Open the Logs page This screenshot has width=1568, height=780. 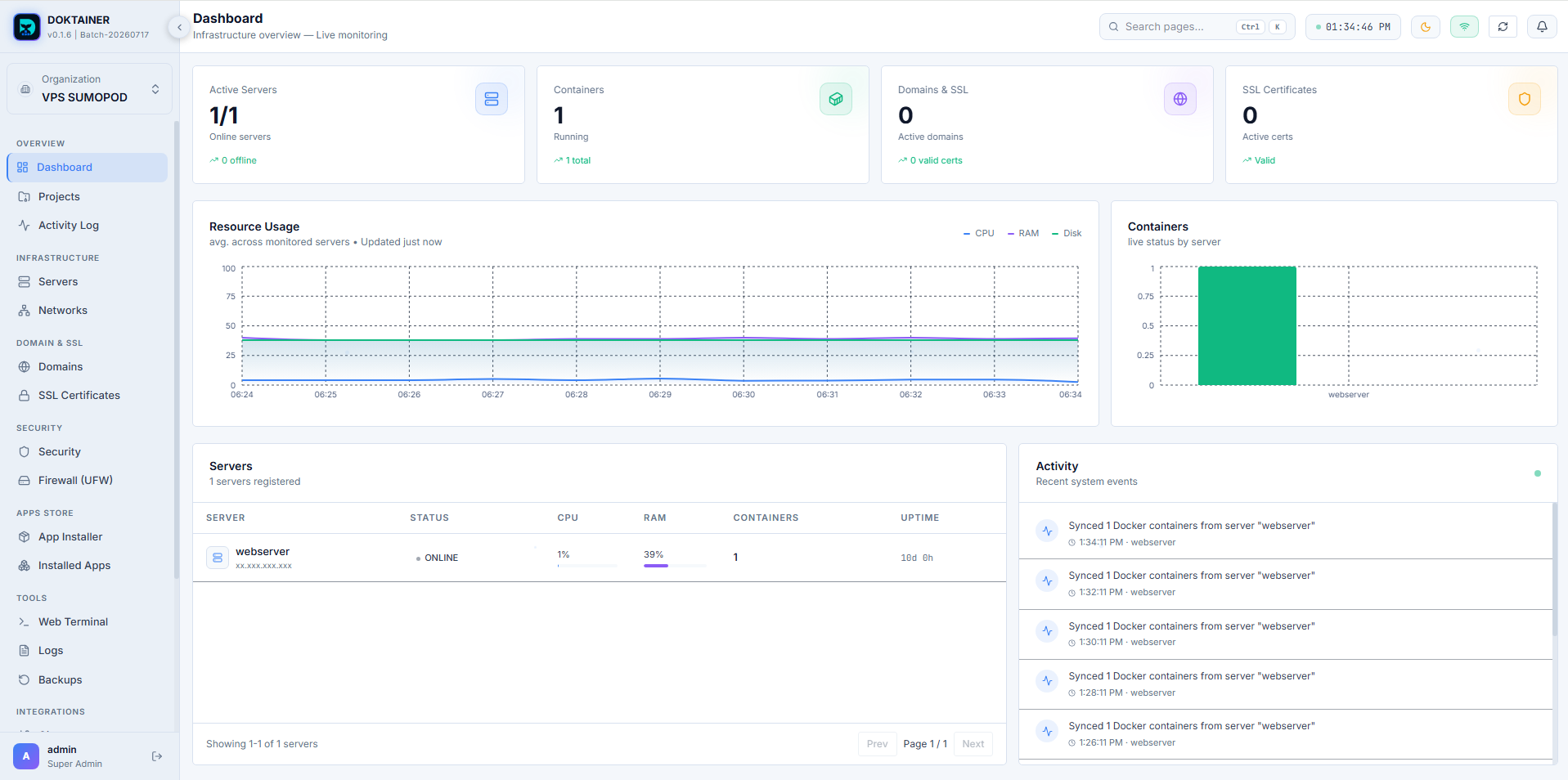(88, 650)
